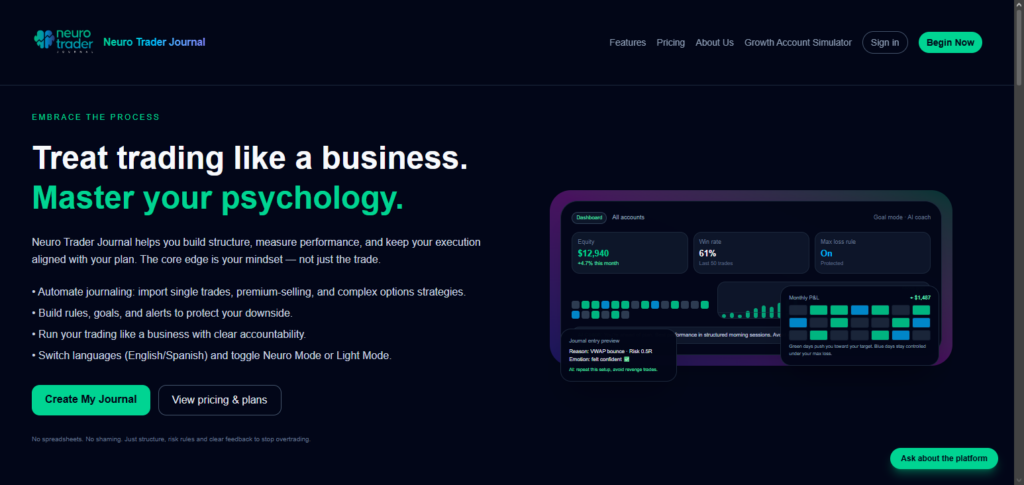1024x485 pixels.
Task: Click the Goal mode · AI coach text
Action: (902, 217)
